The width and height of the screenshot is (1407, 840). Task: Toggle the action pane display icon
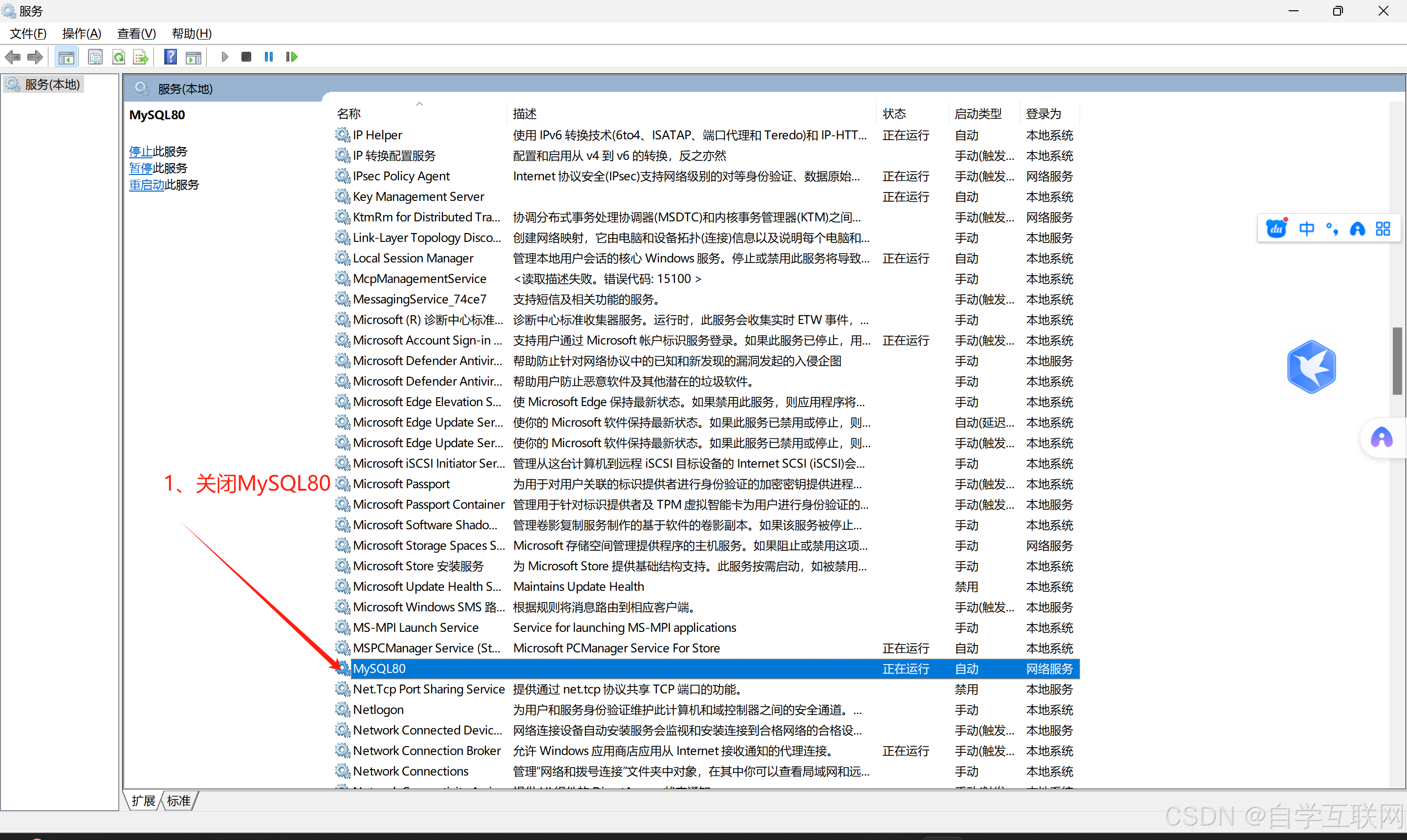click(194, 57)
